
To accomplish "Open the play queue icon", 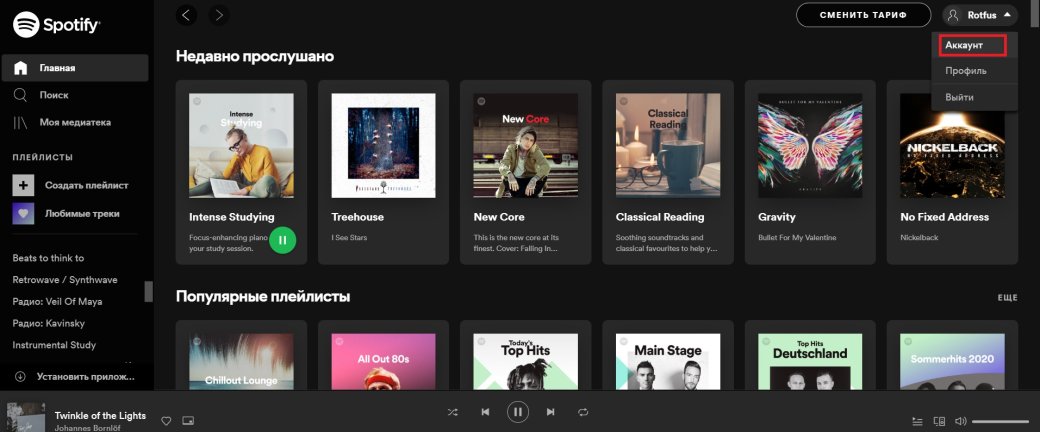I will 917,421.
